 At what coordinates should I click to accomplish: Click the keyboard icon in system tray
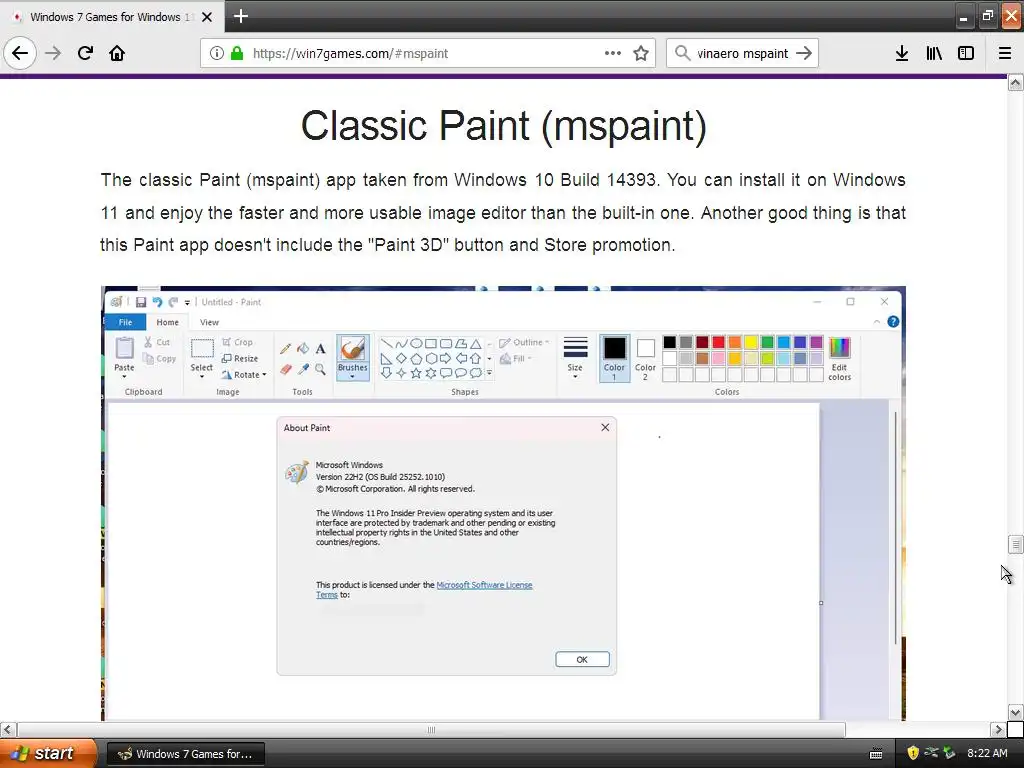tap(876, 754)
